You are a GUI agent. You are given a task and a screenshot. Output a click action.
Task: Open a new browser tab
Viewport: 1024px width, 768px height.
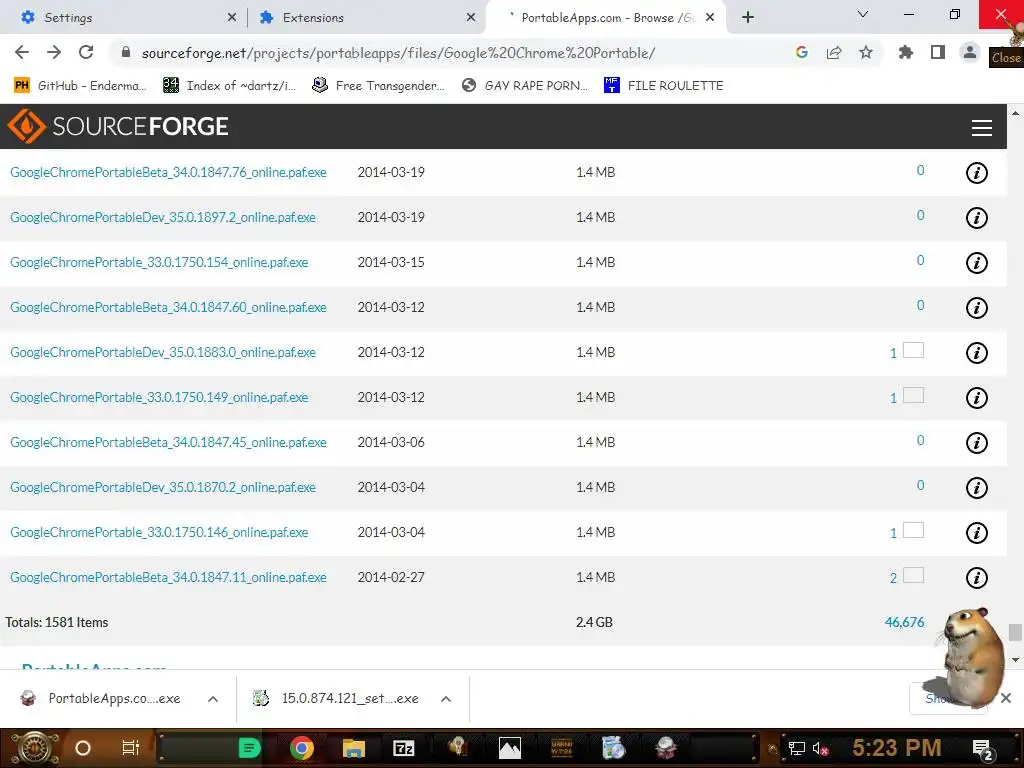pos(748,18)
